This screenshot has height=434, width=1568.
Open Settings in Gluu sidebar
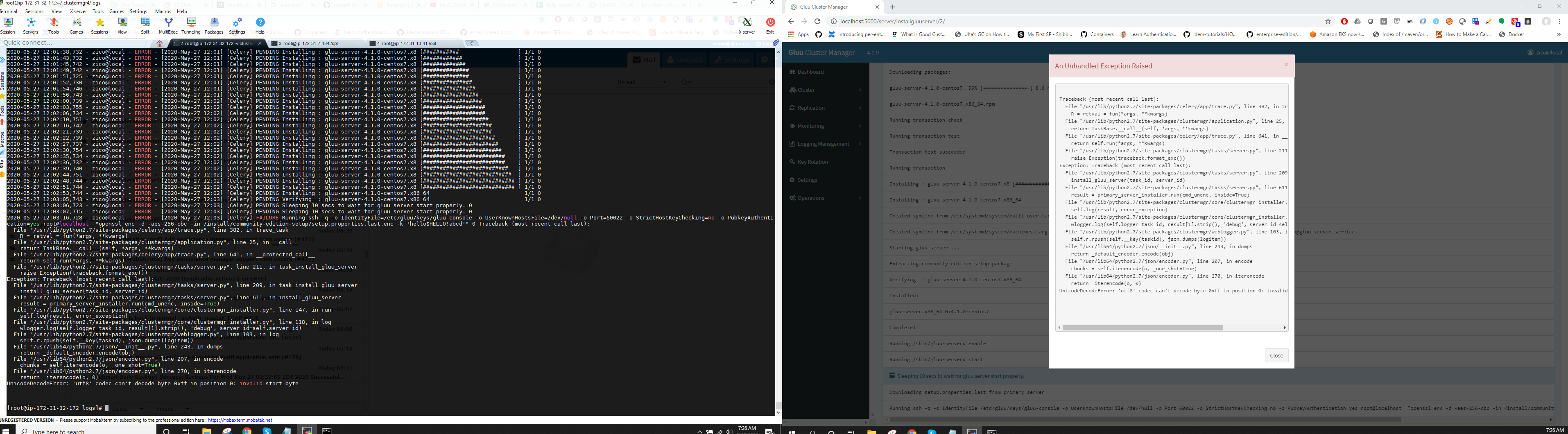[826, 180]
